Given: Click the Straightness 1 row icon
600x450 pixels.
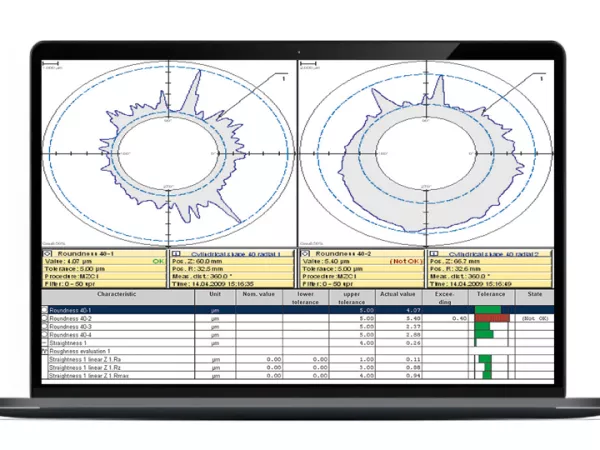Looking at the screenshot, I should click(45, 343).
